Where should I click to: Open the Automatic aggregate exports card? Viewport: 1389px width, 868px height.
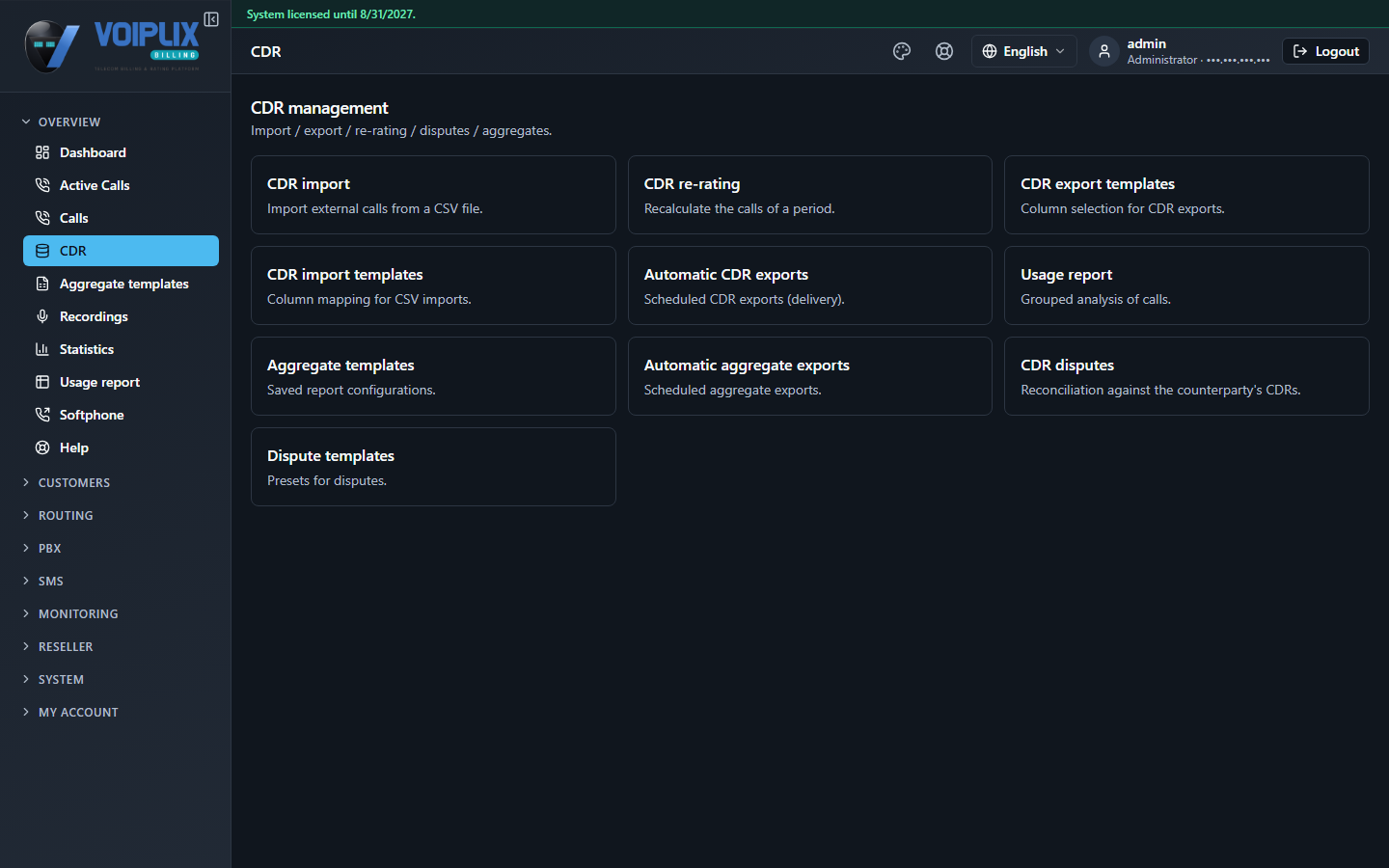tap(810, 376)
